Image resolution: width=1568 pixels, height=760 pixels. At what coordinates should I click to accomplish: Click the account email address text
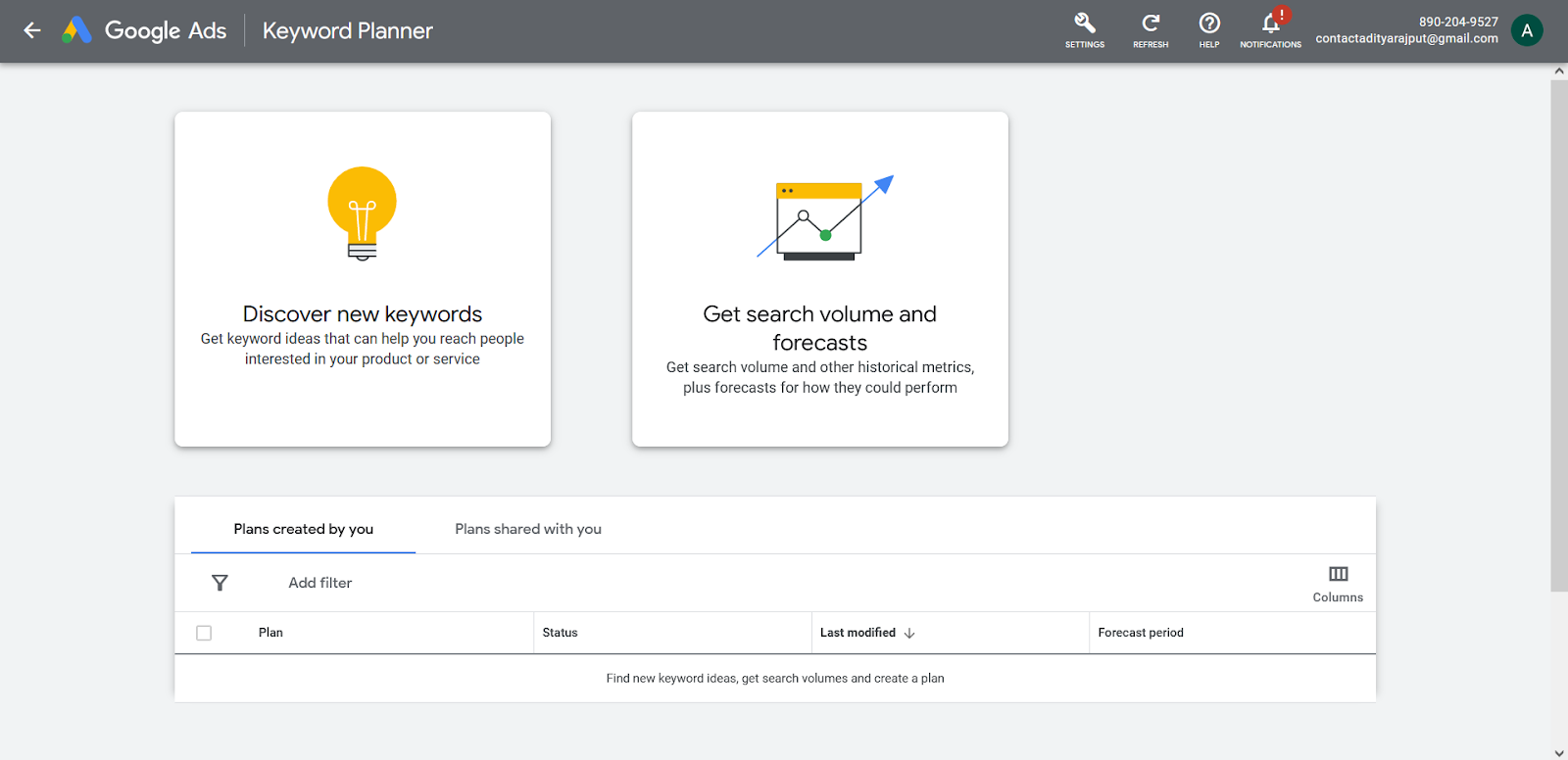pos(1406,39)
